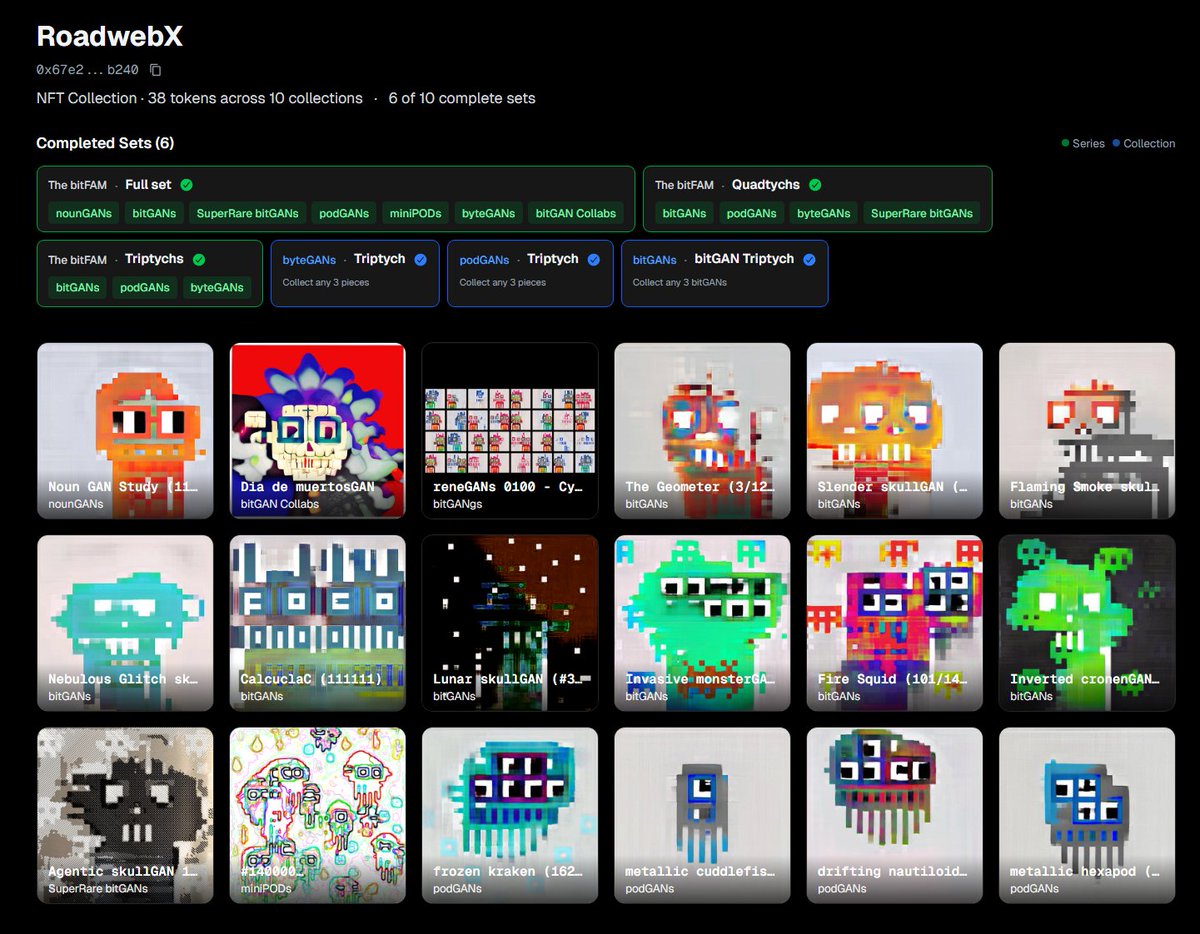Select the byteGANs tag in Quadtychs set
This screenshot has width=1200, height=934.
point(824,213)
